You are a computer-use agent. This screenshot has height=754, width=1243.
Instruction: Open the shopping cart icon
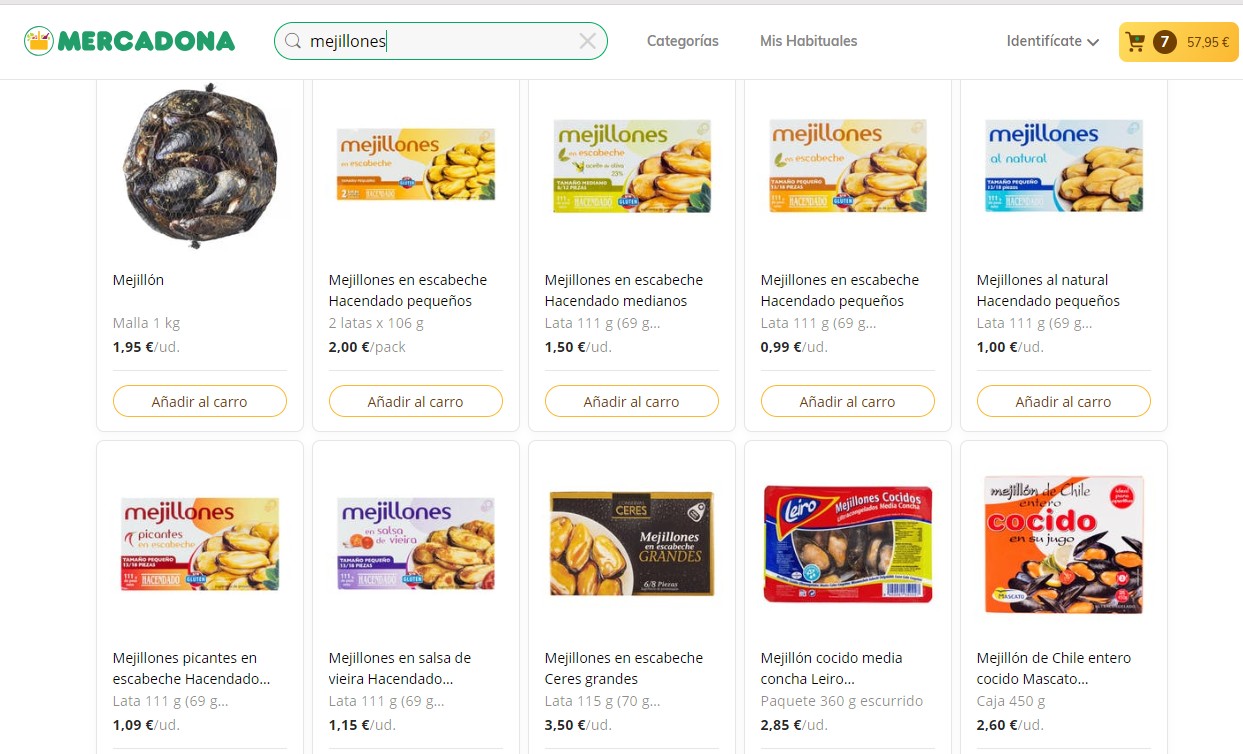point(1135,42)
